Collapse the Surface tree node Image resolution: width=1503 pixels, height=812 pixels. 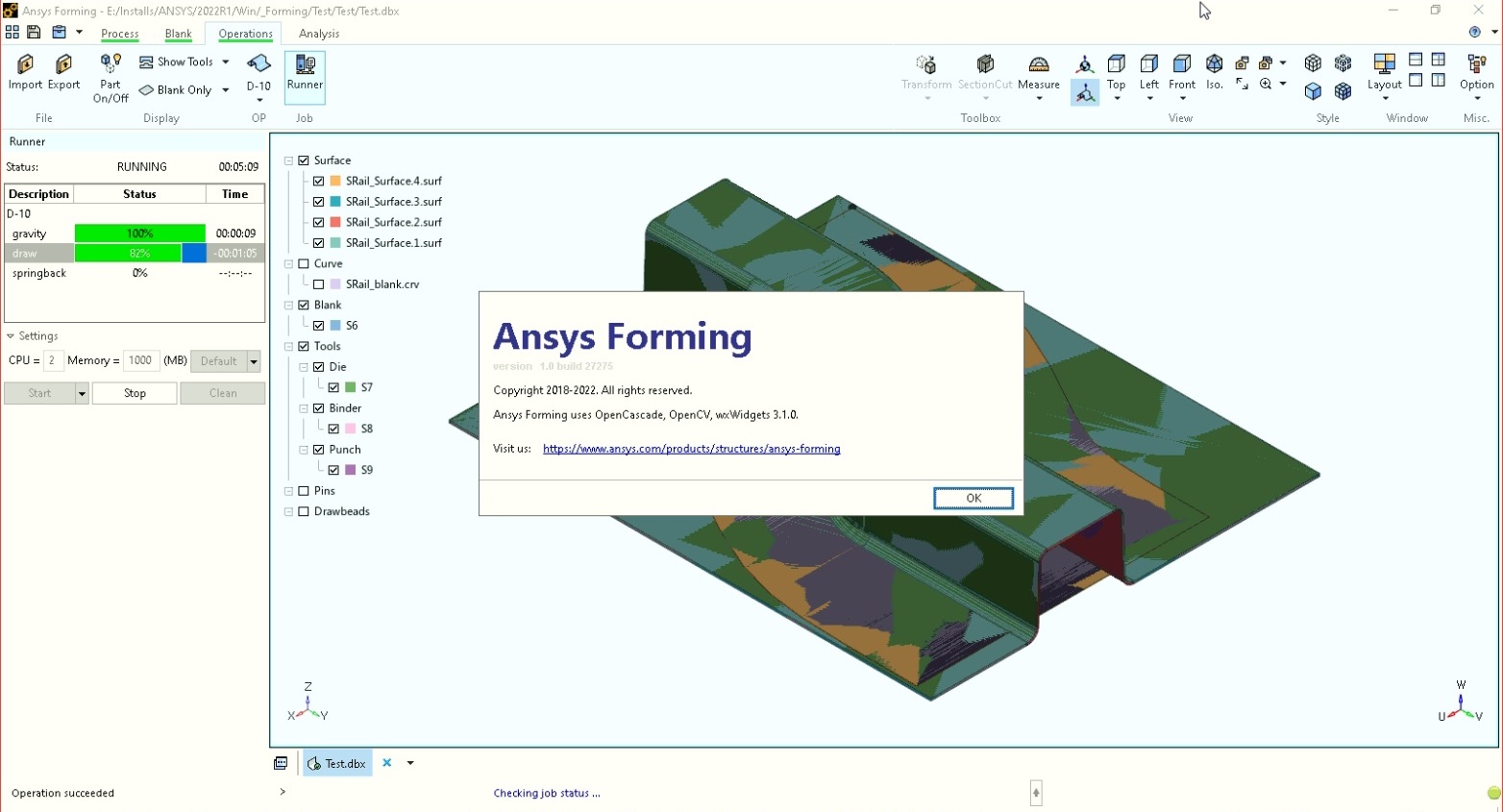288,160
